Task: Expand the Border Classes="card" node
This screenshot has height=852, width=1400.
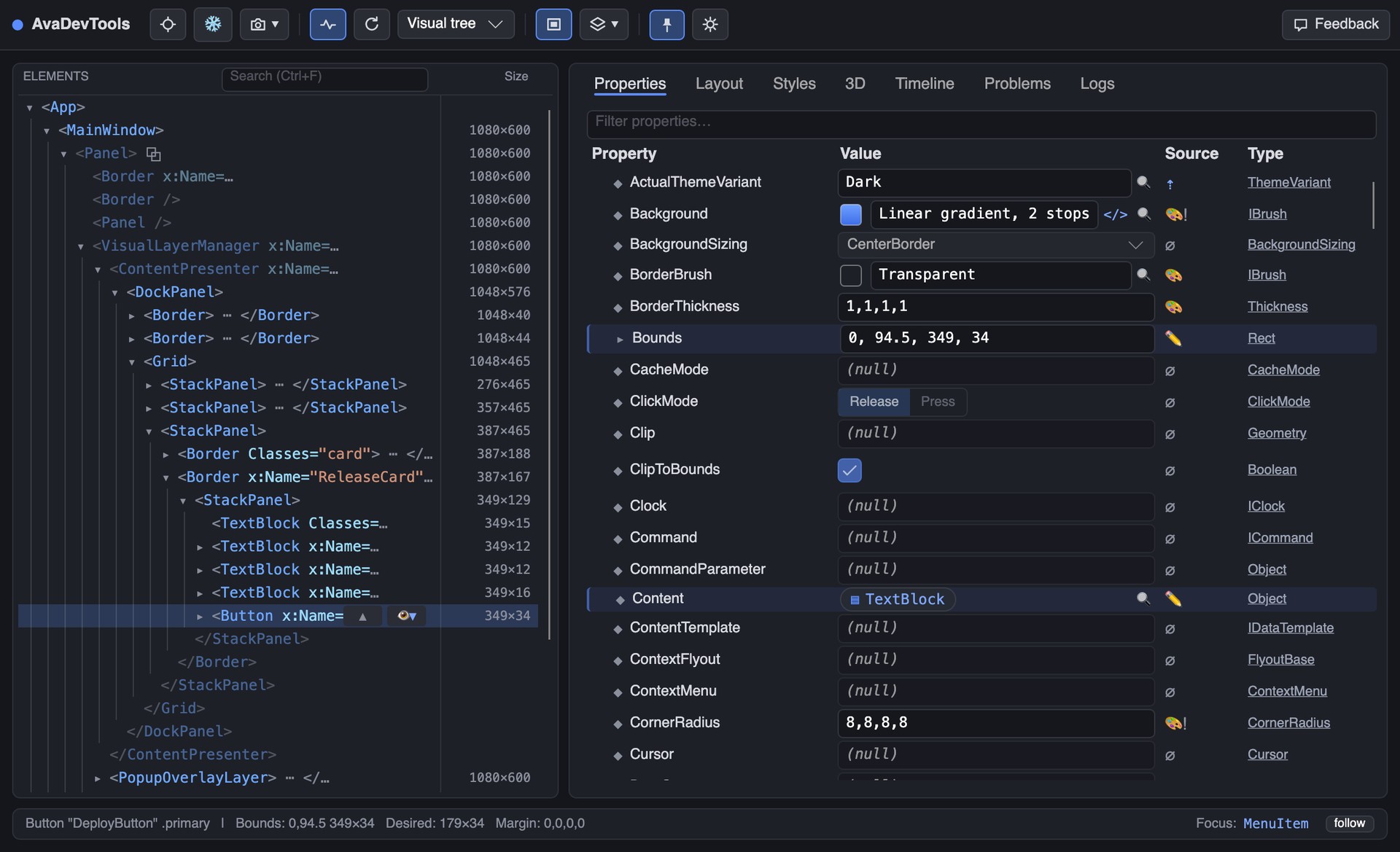Action: pyautogui.click(x=166, y=455)
